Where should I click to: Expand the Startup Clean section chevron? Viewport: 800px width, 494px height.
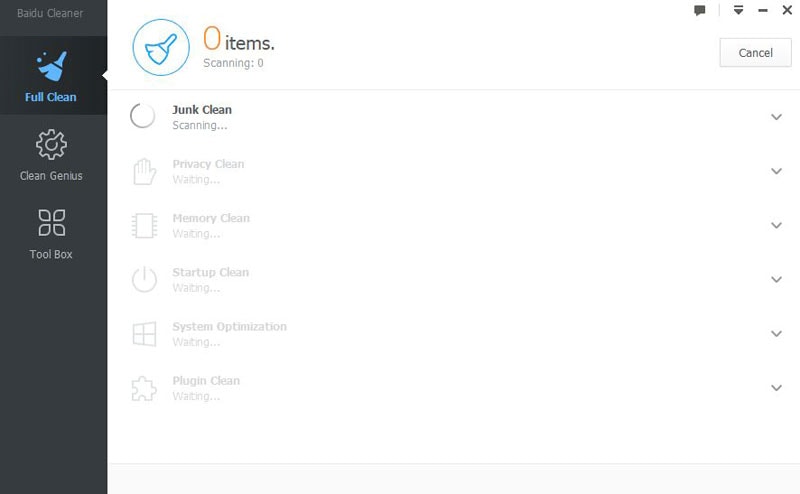pyautogui.click(x=776, y=279)
